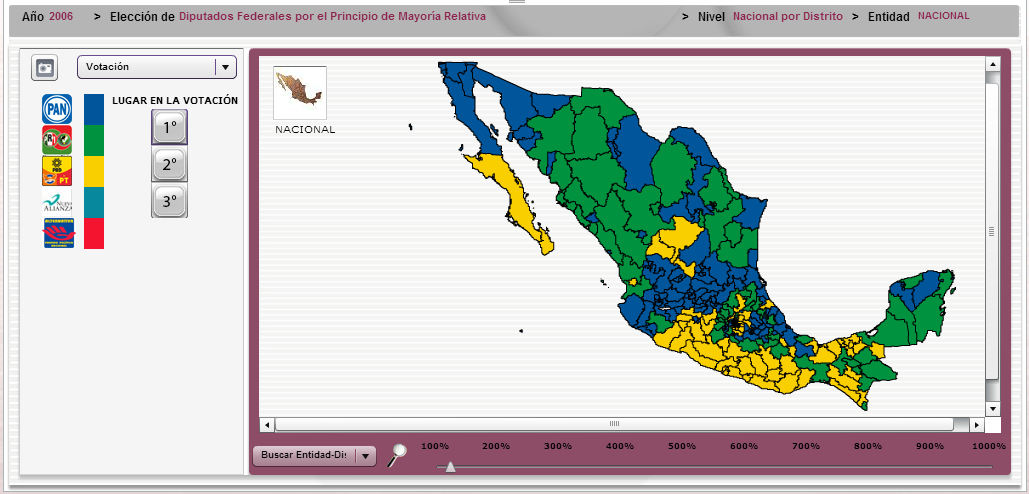Select Diputados Federales election type in breadcrumb
This screenshot has height=494, width=1029.
tap(332, 17)
